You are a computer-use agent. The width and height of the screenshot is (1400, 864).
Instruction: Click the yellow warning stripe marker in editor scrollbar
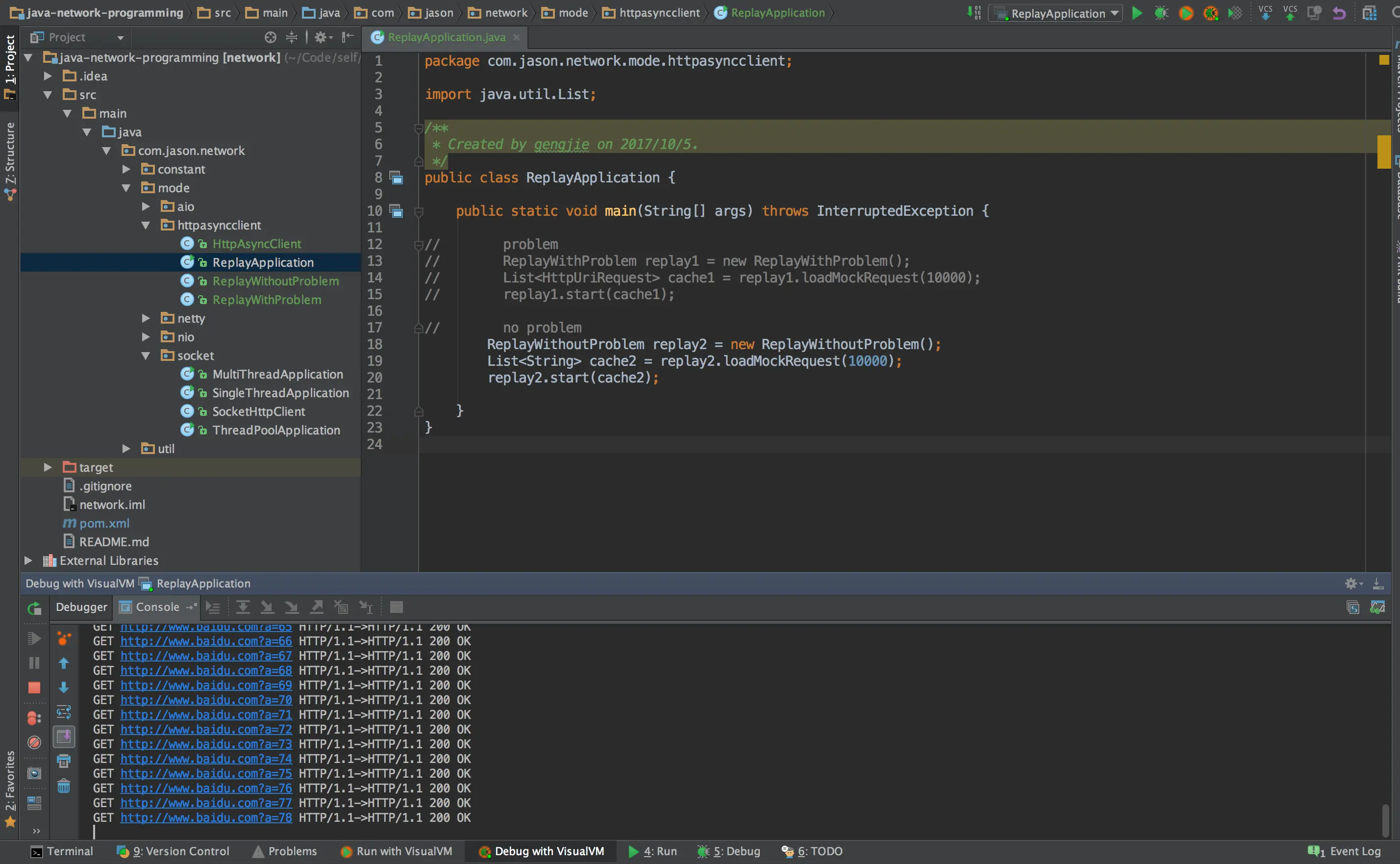1383,152
